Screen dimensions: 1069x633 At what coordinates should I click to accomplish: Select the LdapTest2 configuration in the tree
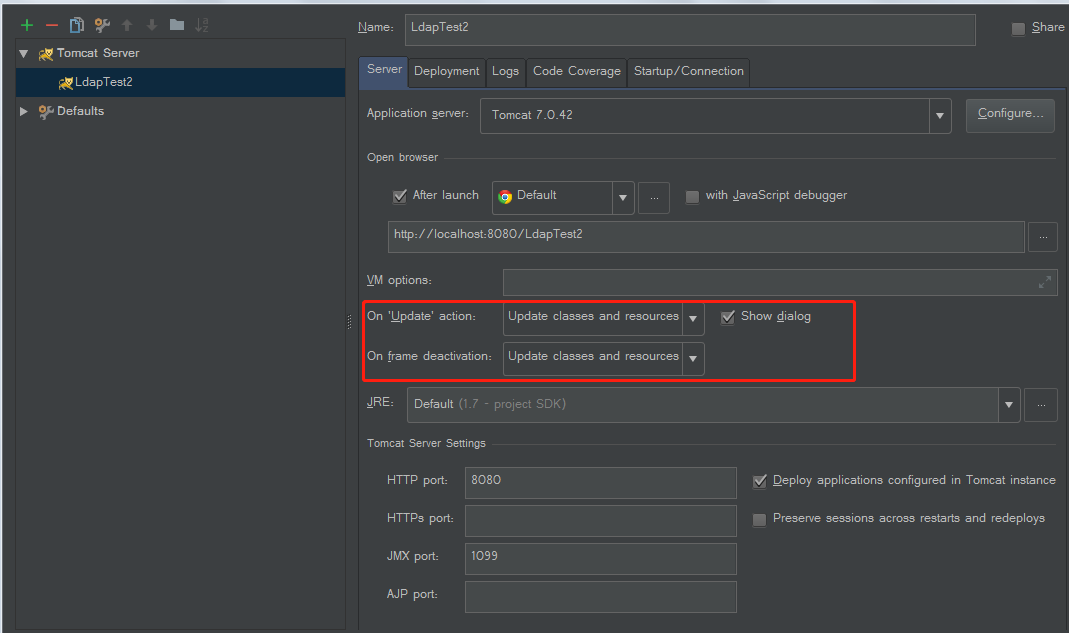(x=181, y=82)
